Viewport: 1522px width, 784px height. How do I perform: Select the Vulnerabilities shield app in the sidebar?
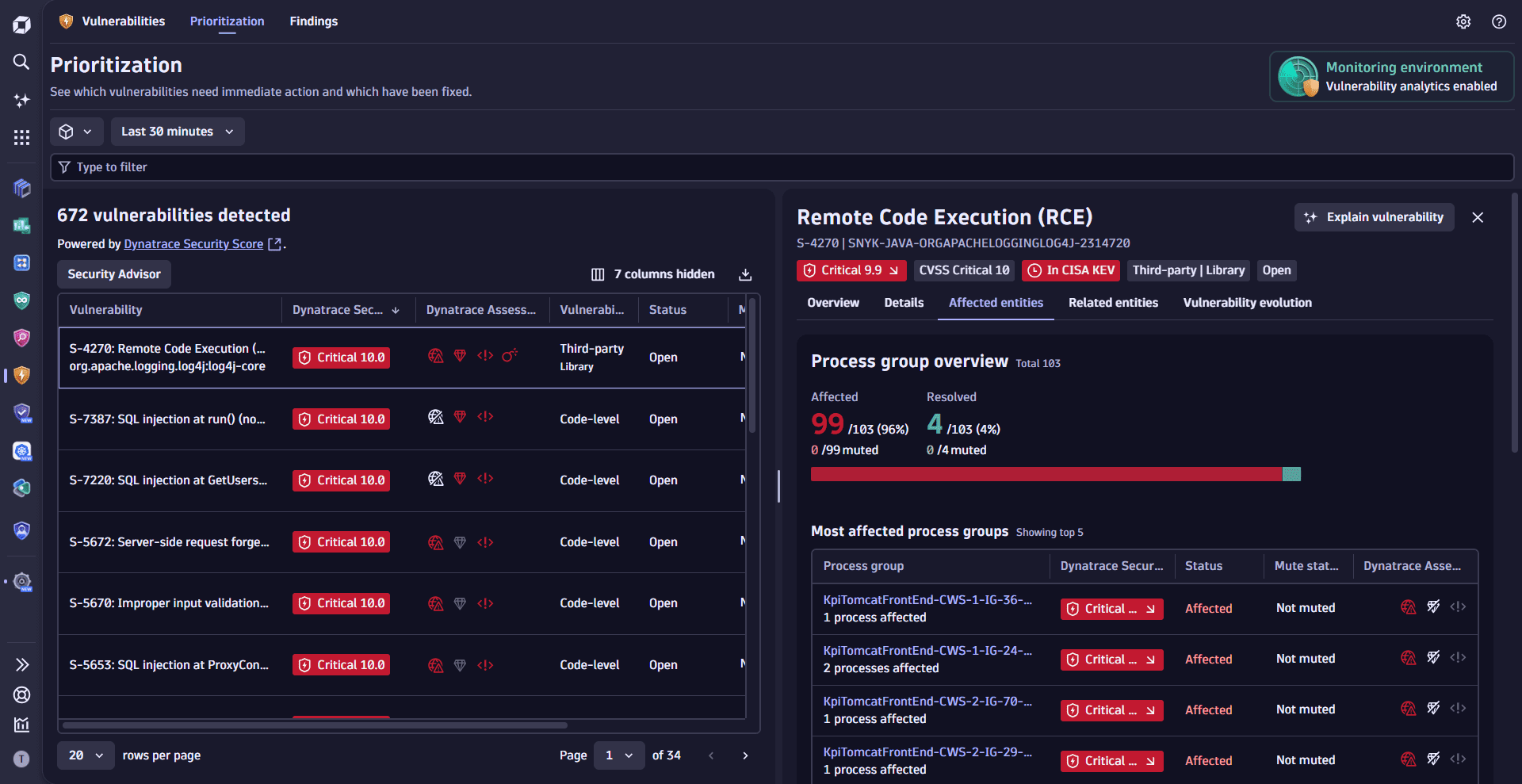pyautogui.click(x=21, y=375)
